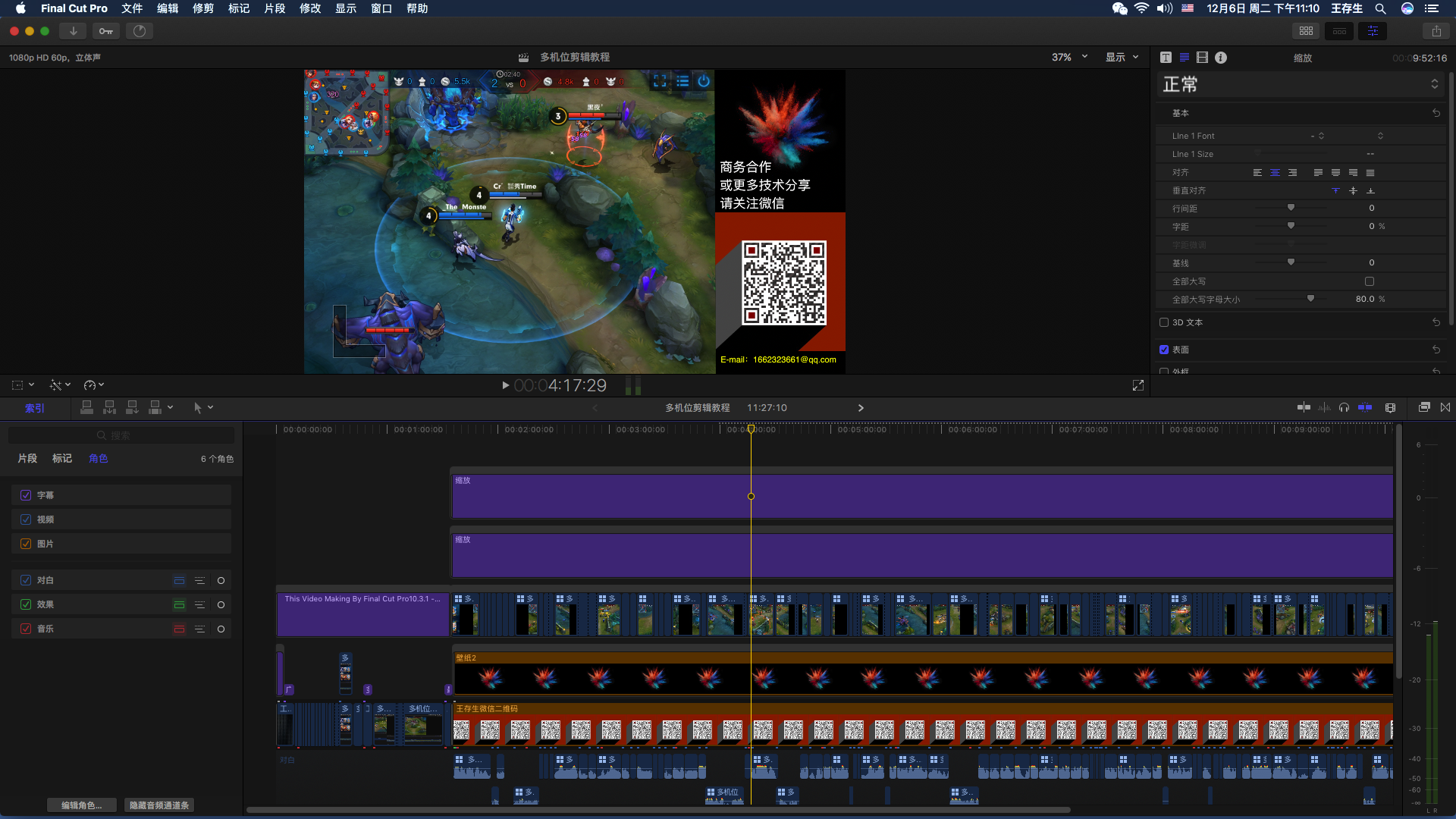This screenshot has height=819, width=1456.
Task: Click the 编辑角色 button
Action: click(x=82, y=805)
